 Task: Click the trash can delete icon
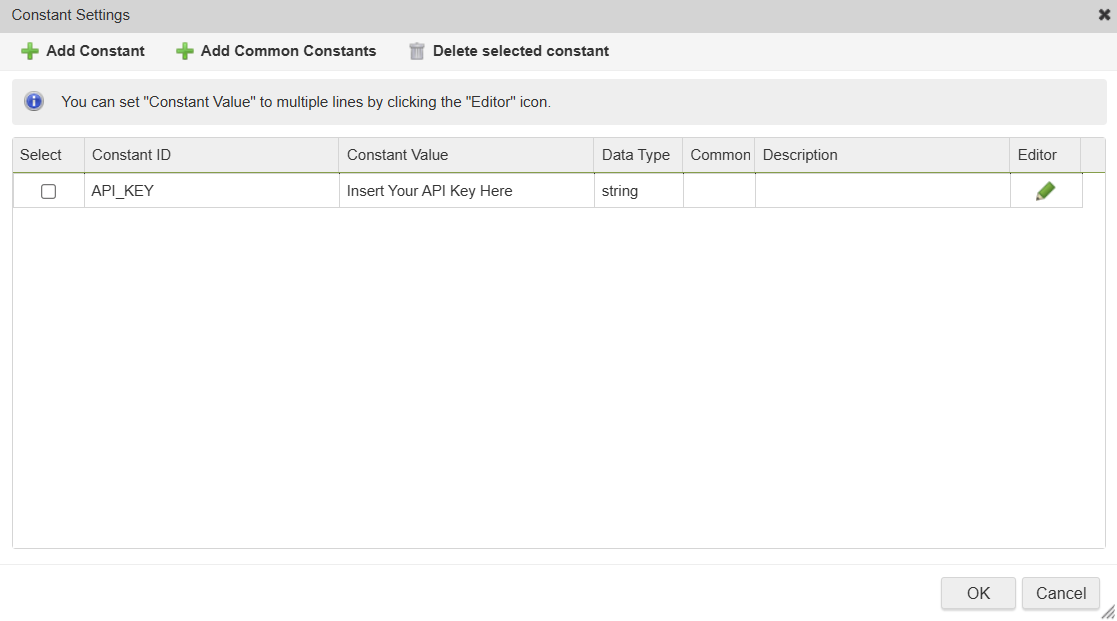(417, 51)
